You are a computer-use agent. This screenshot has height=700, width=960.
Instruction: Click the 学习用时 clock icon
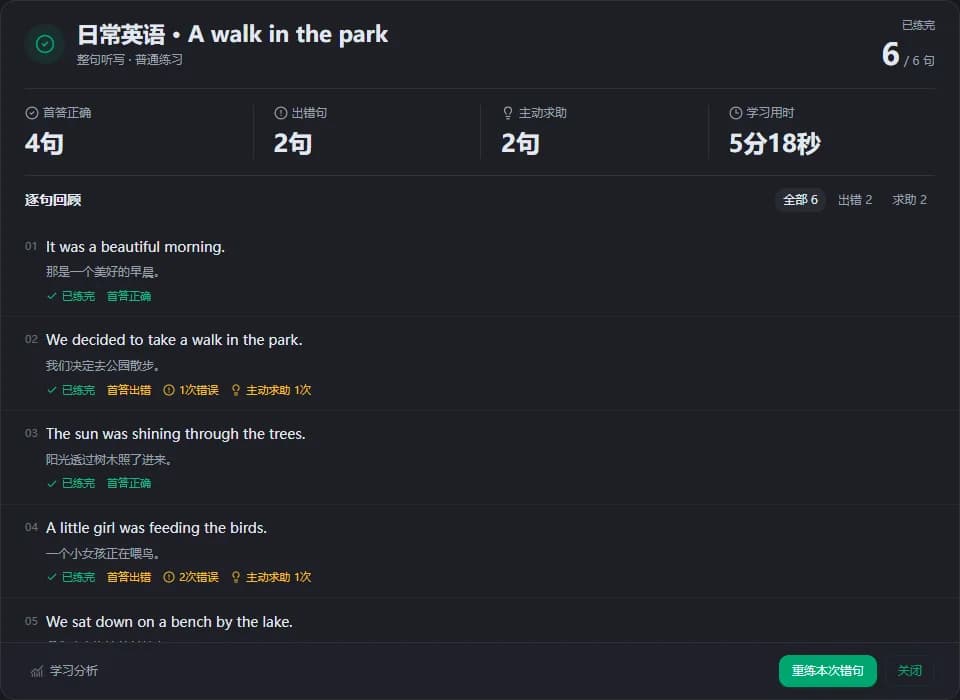735,113
